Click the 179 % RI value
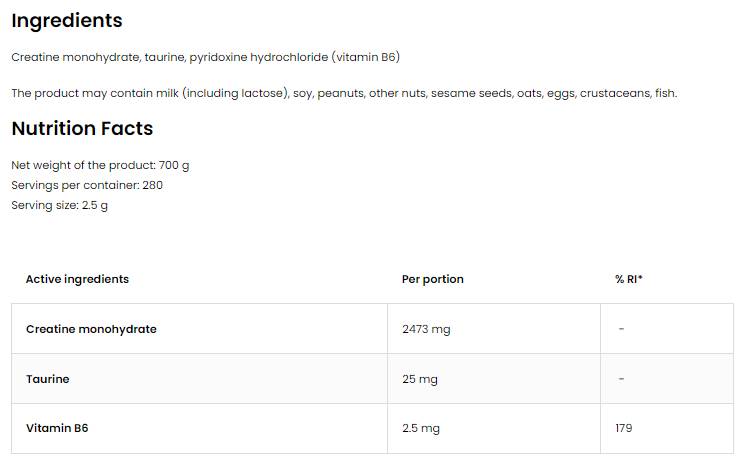Image resolution: width=745 pixels, height=465 pixels. pyautogui.click(x=624, y=428)
